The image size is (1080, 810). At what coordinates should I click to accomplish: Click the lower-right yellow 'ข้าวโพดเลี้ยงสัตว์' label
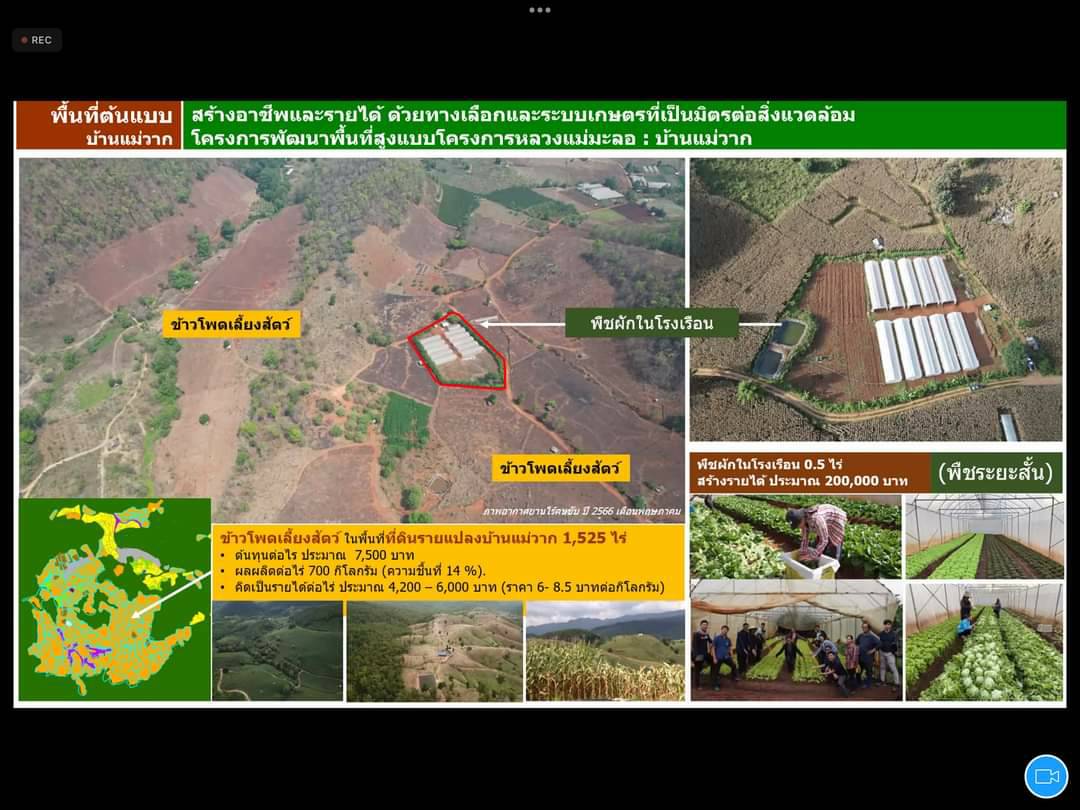point(560,467)
